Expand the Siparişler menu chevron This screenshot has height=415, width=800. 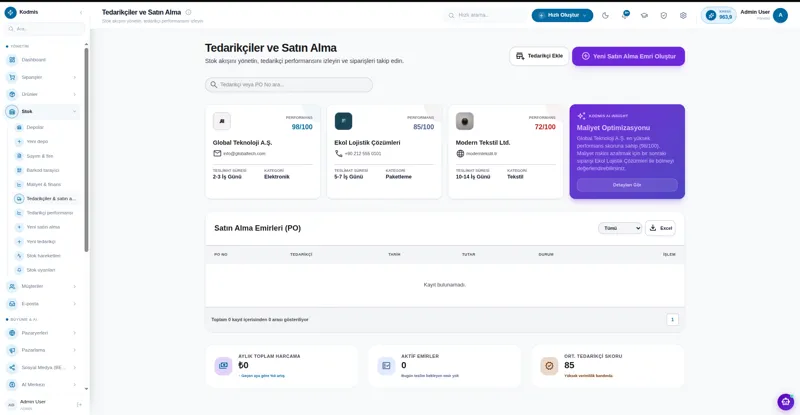click(x=74, y=78)
